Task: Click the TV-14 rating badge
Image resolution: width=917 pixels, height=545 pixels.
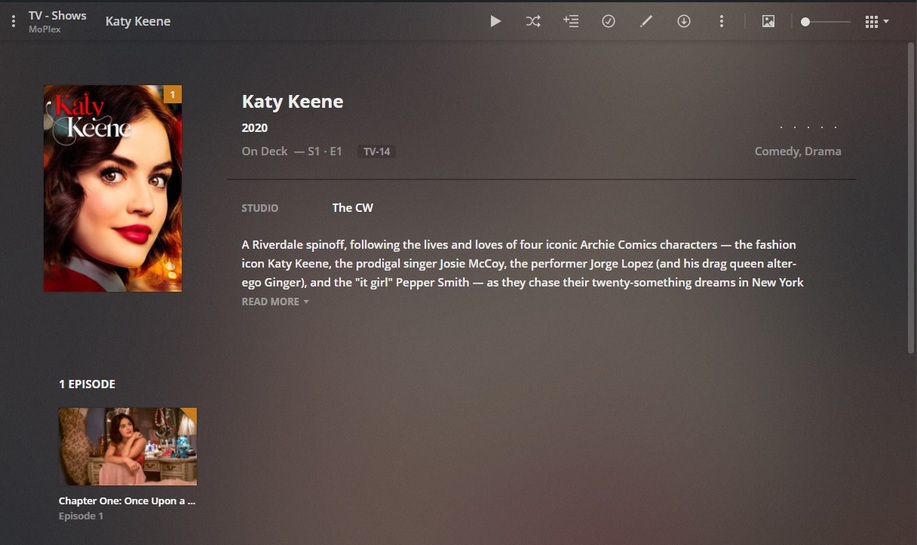Action: click(377, 152)
